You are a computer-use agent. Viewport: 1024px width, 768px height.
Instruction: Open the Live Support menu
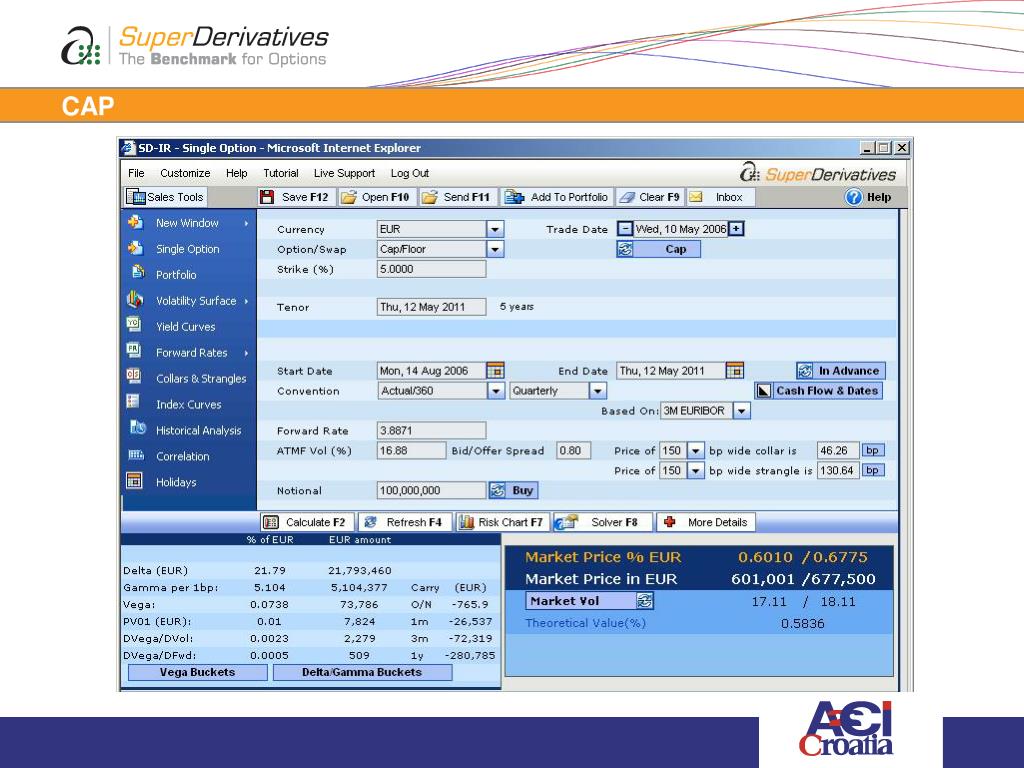pos(344,173)
